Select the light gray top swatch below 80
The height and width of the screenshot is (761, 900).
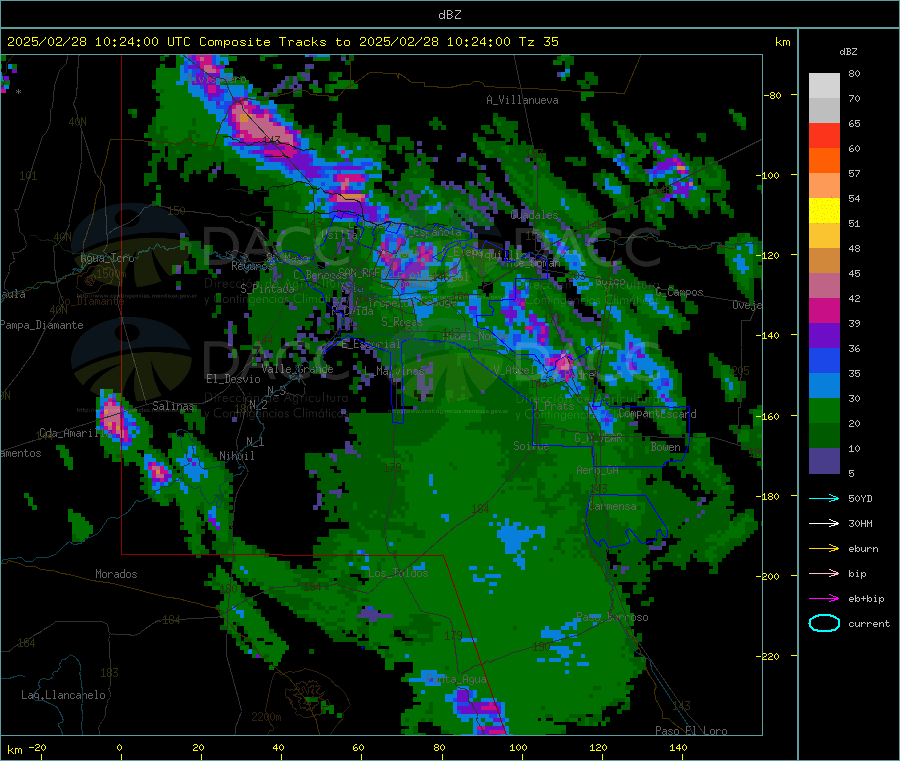point(824,86)
